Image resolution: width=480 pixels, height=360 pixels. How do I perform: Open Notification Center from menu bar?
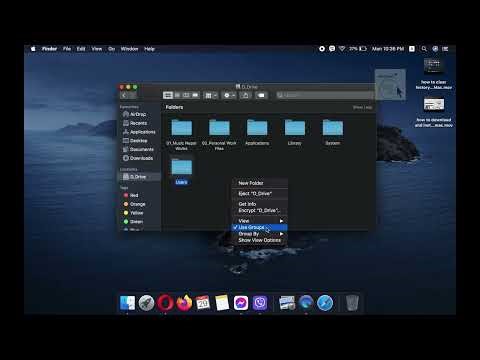[445, 49]
